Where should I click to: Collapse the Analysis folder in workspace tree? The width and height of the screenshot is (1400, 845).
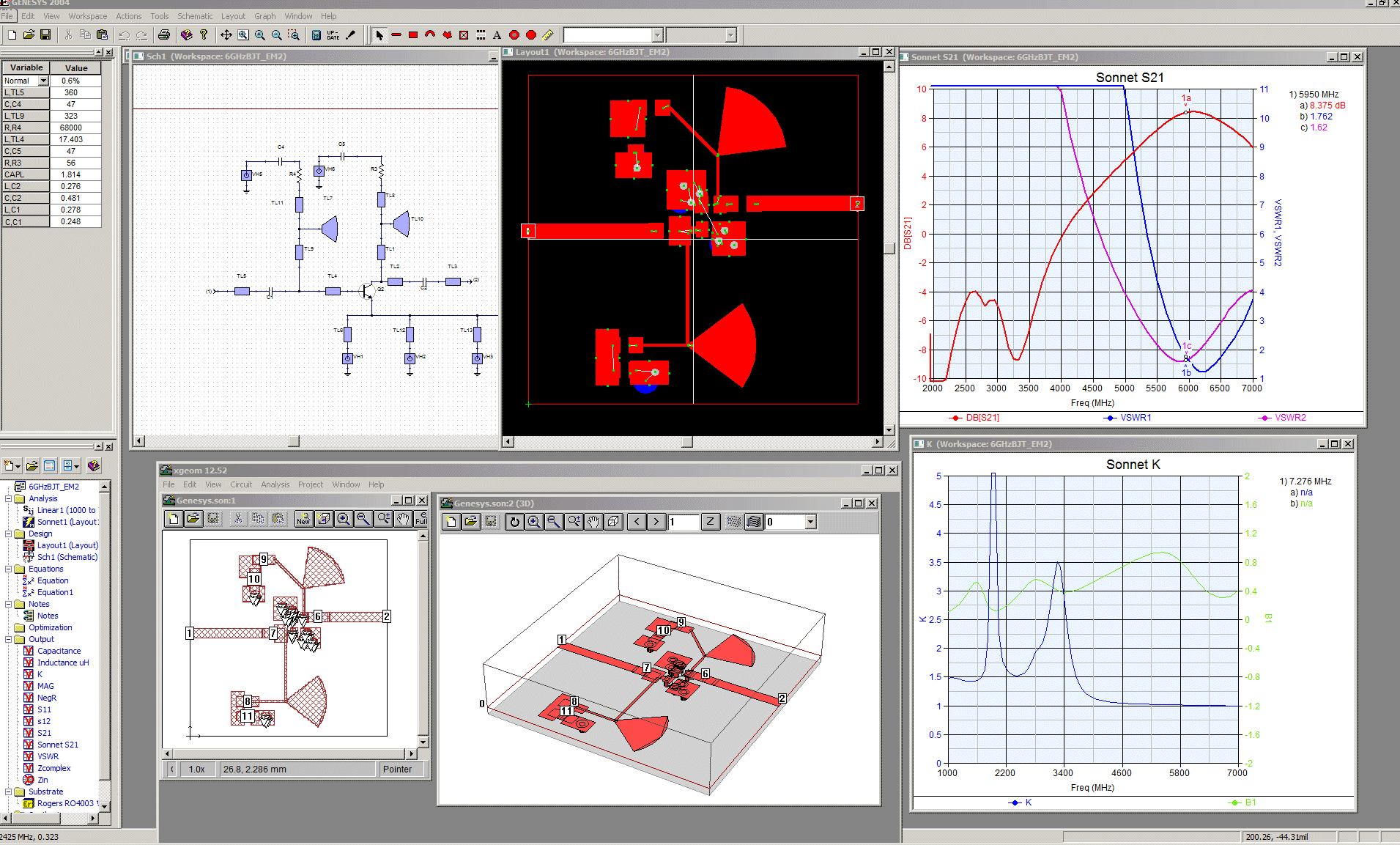[9, 498]
